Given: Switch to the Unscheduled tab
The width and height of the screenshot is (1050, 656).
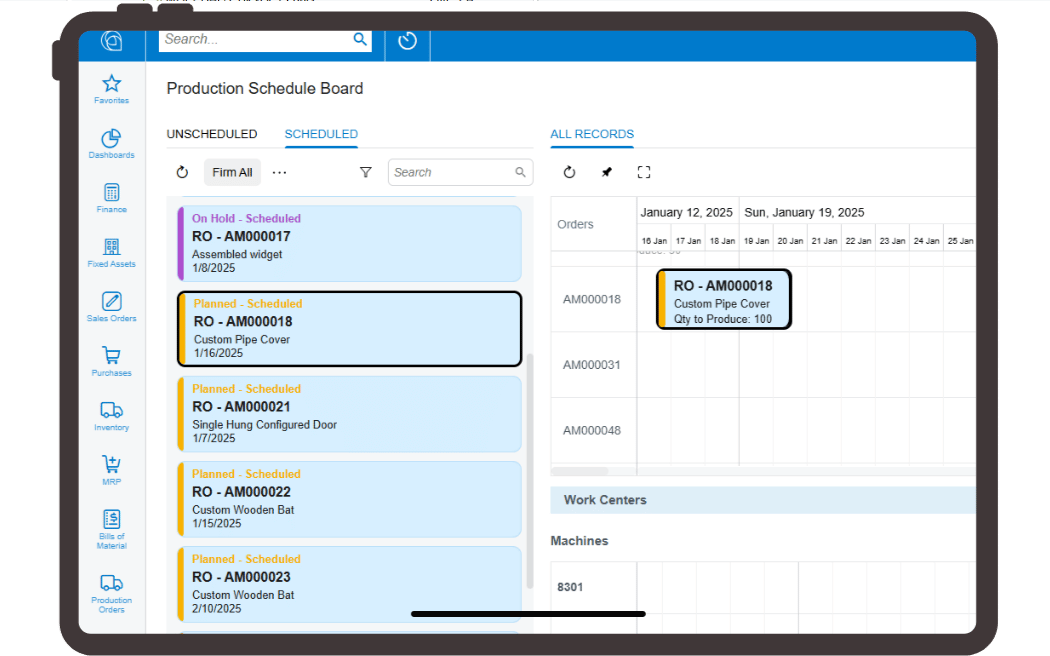Looking at the screenshot, I should 212,134.
